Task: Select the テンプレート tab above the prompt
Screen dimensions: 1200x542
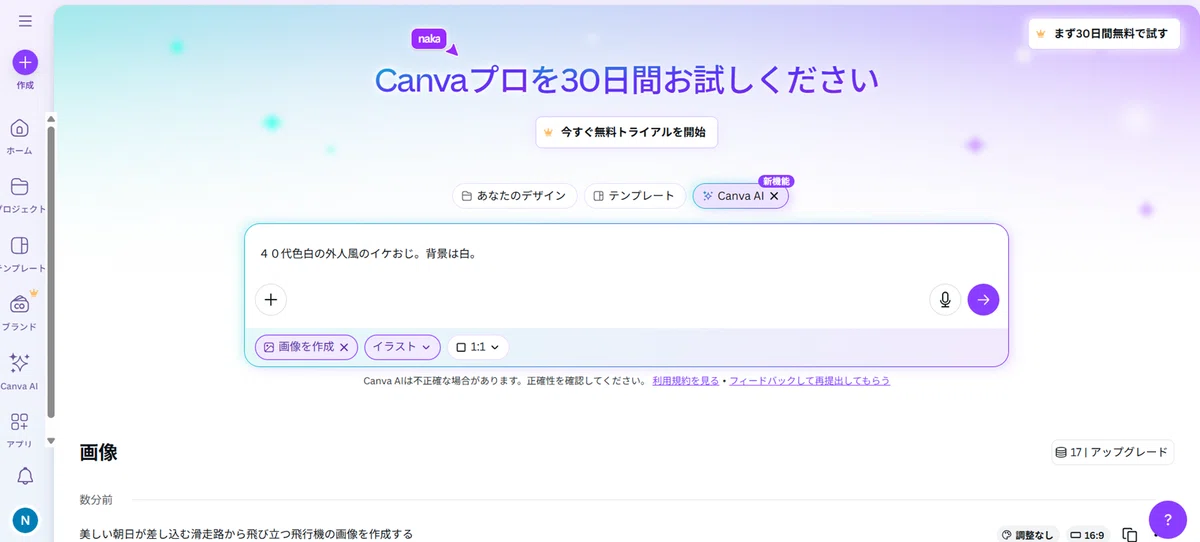Action: [635, 196]
